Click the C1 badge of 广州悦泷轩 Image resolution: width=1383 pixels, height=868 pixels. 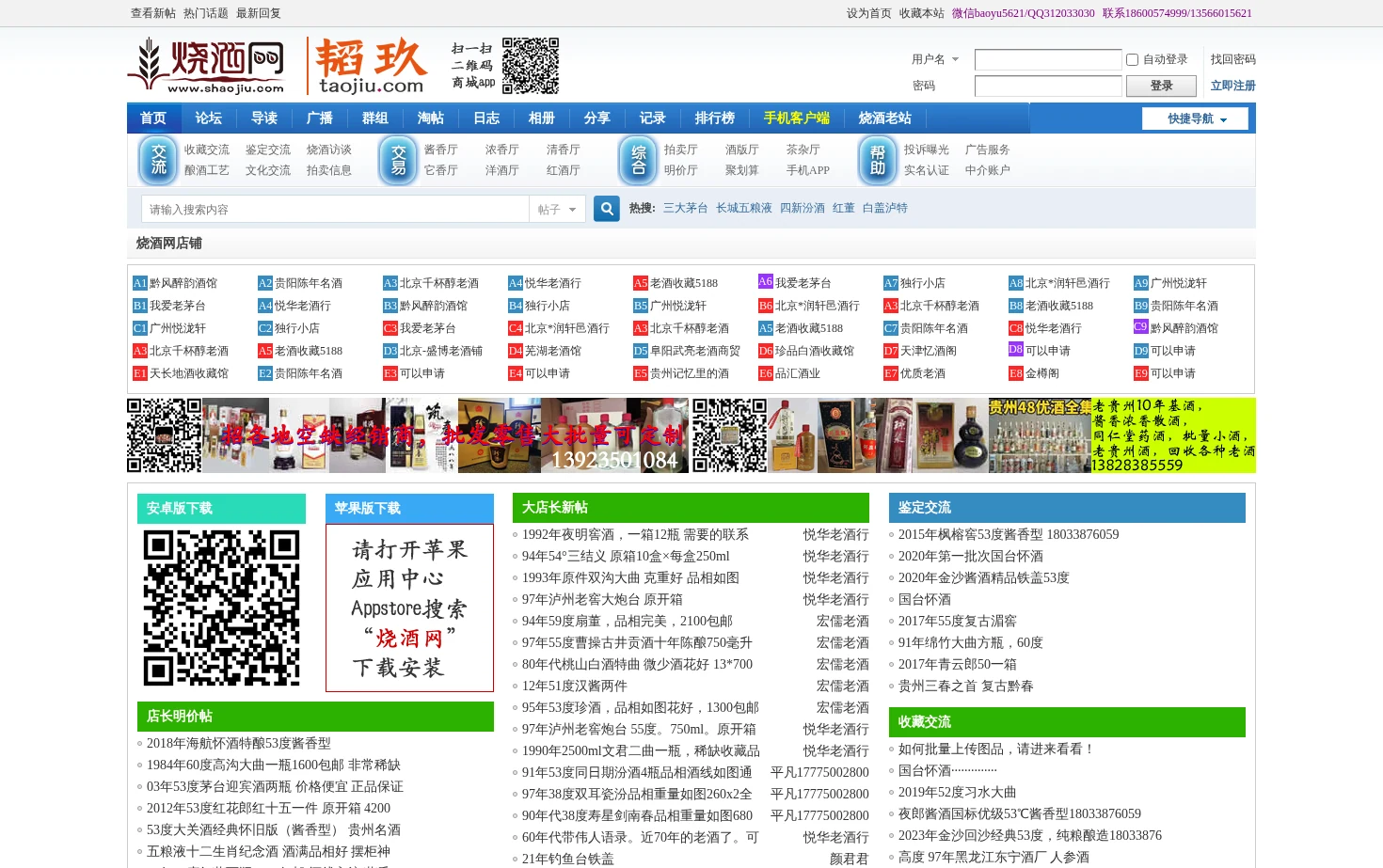(x=140, y=328)
